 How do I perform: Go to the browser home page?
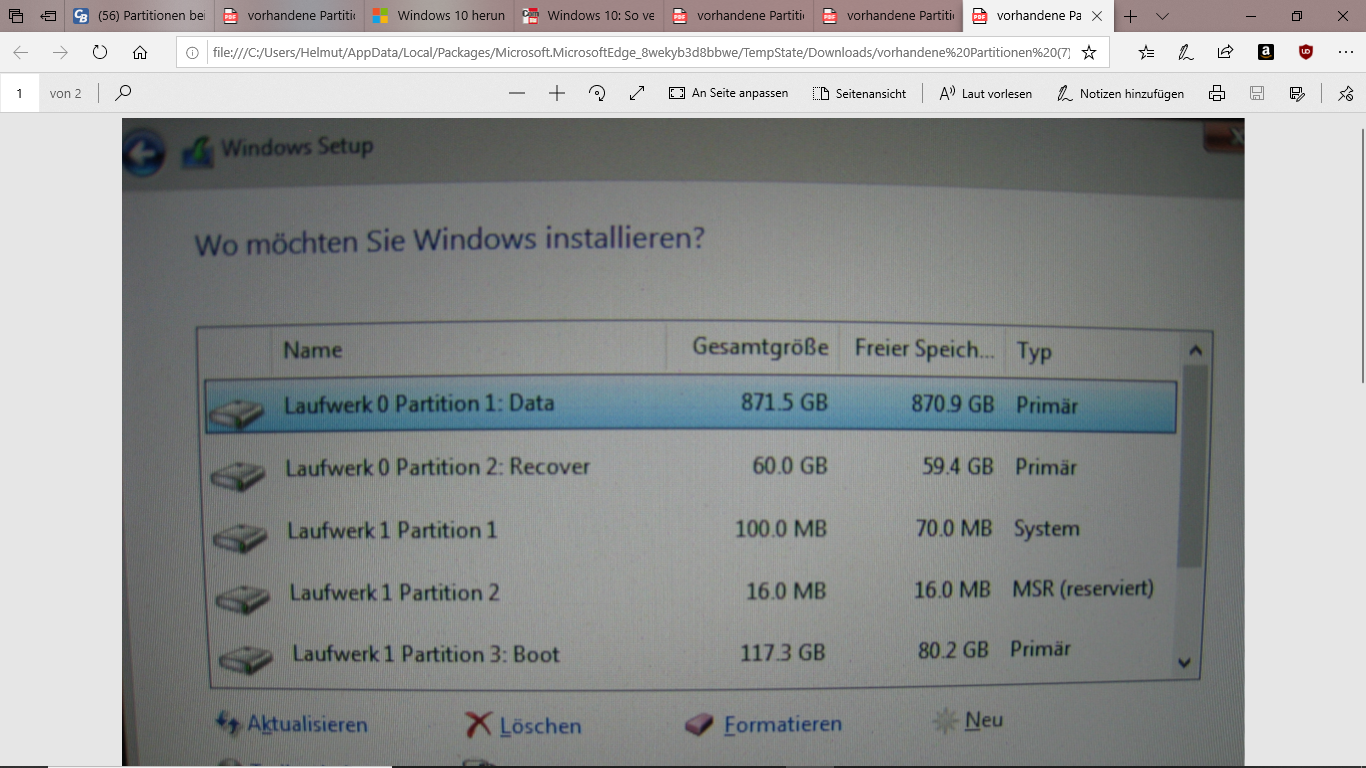(140, 53)
